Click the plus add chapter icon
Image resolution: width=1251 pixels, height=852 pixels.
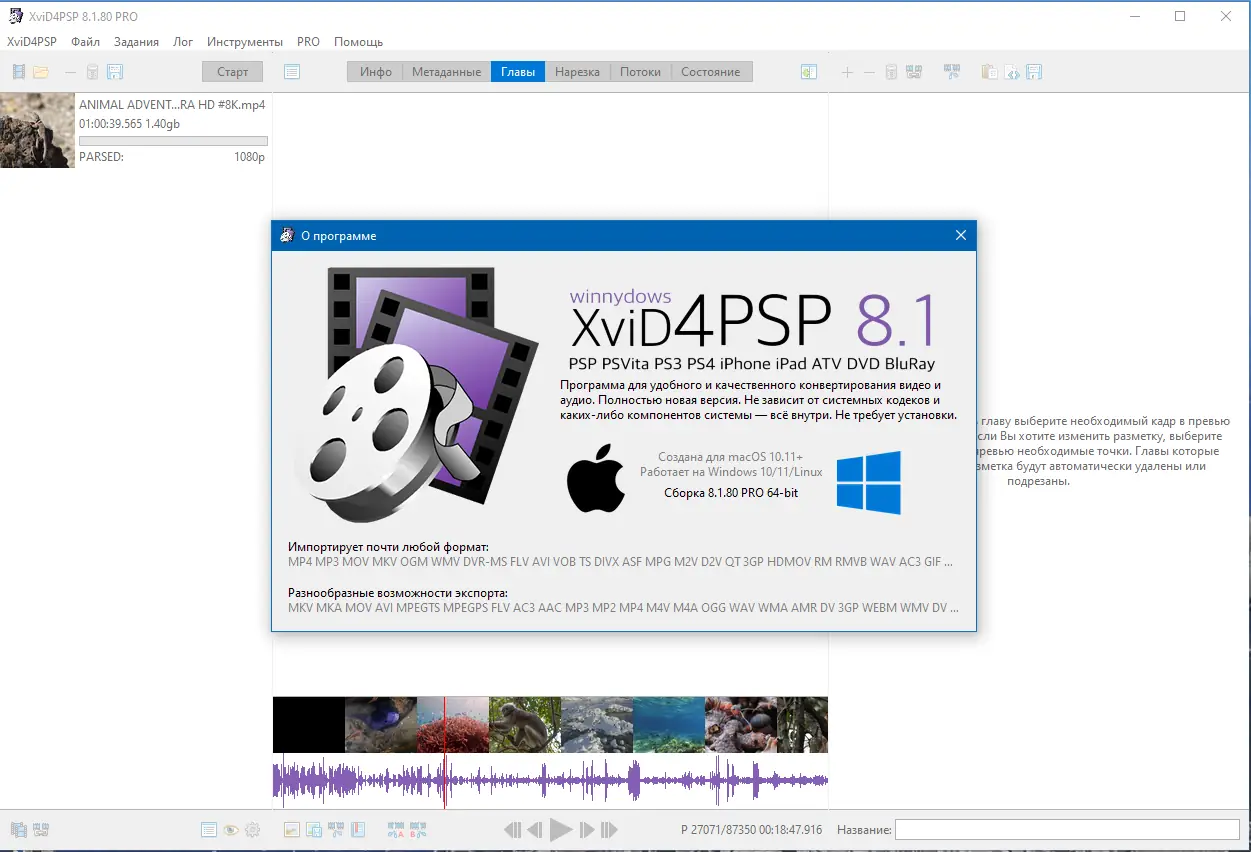[847, 72]
